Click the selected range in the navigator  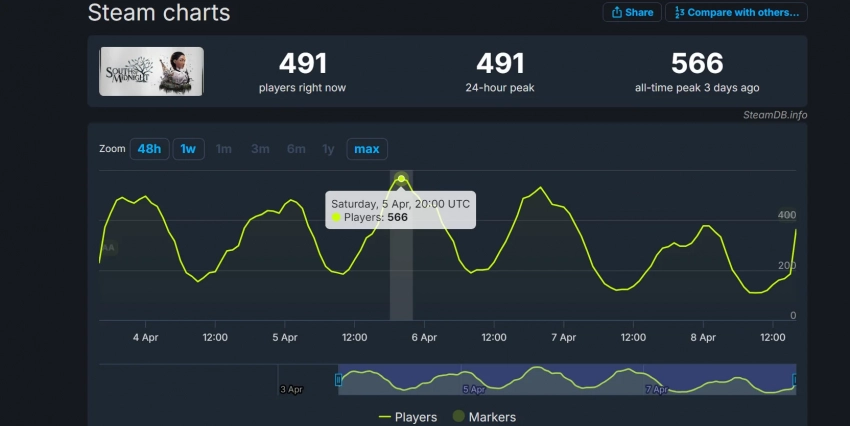click(x=566, y=380)
